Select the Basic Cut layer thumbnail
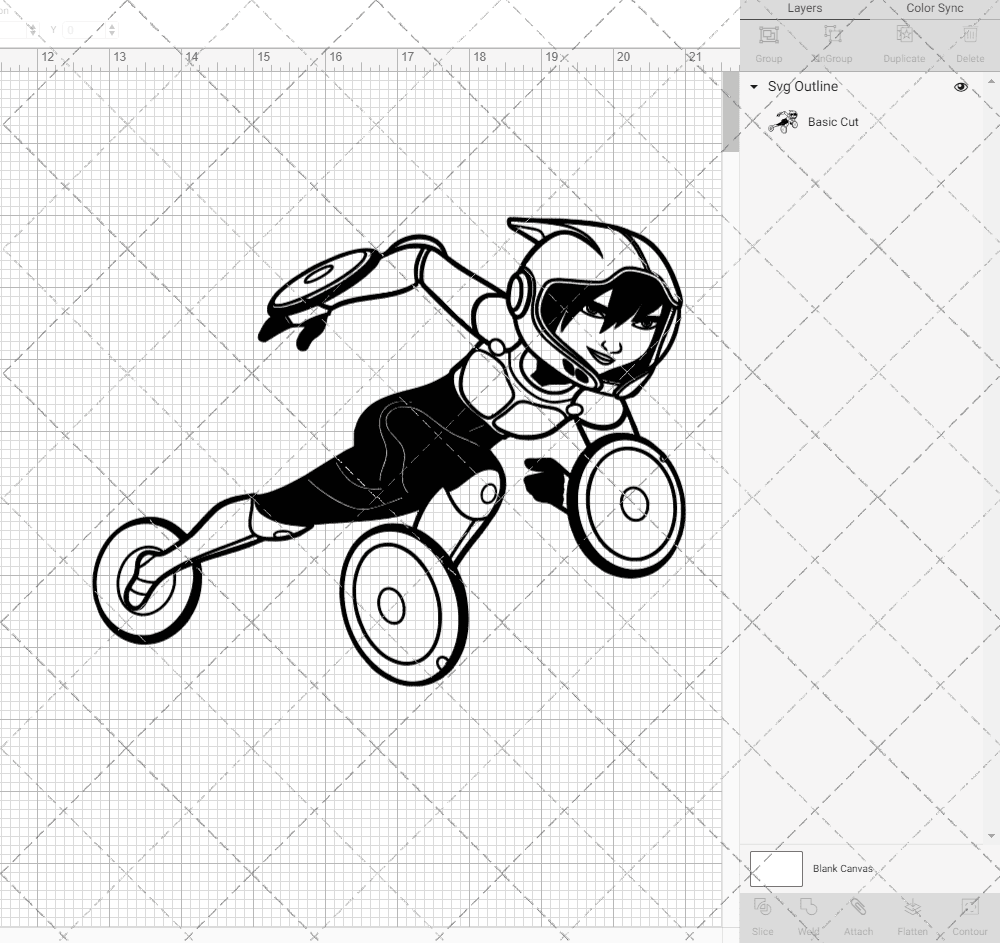The width and height of the screenshot is (1000, 943). pos(783,122)
